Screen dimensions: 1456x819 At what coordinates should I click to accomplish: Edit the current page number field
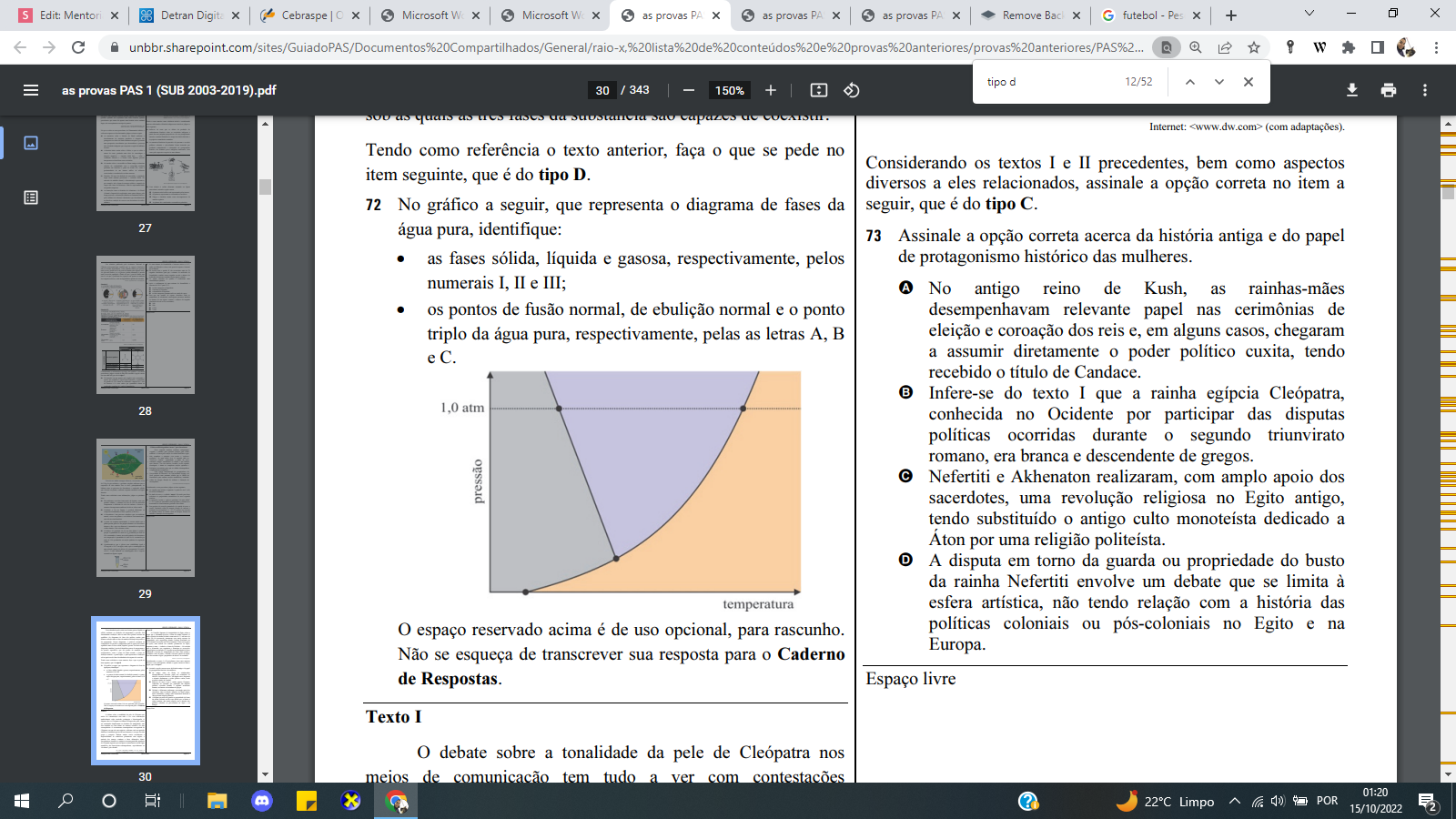coord(602,90)
